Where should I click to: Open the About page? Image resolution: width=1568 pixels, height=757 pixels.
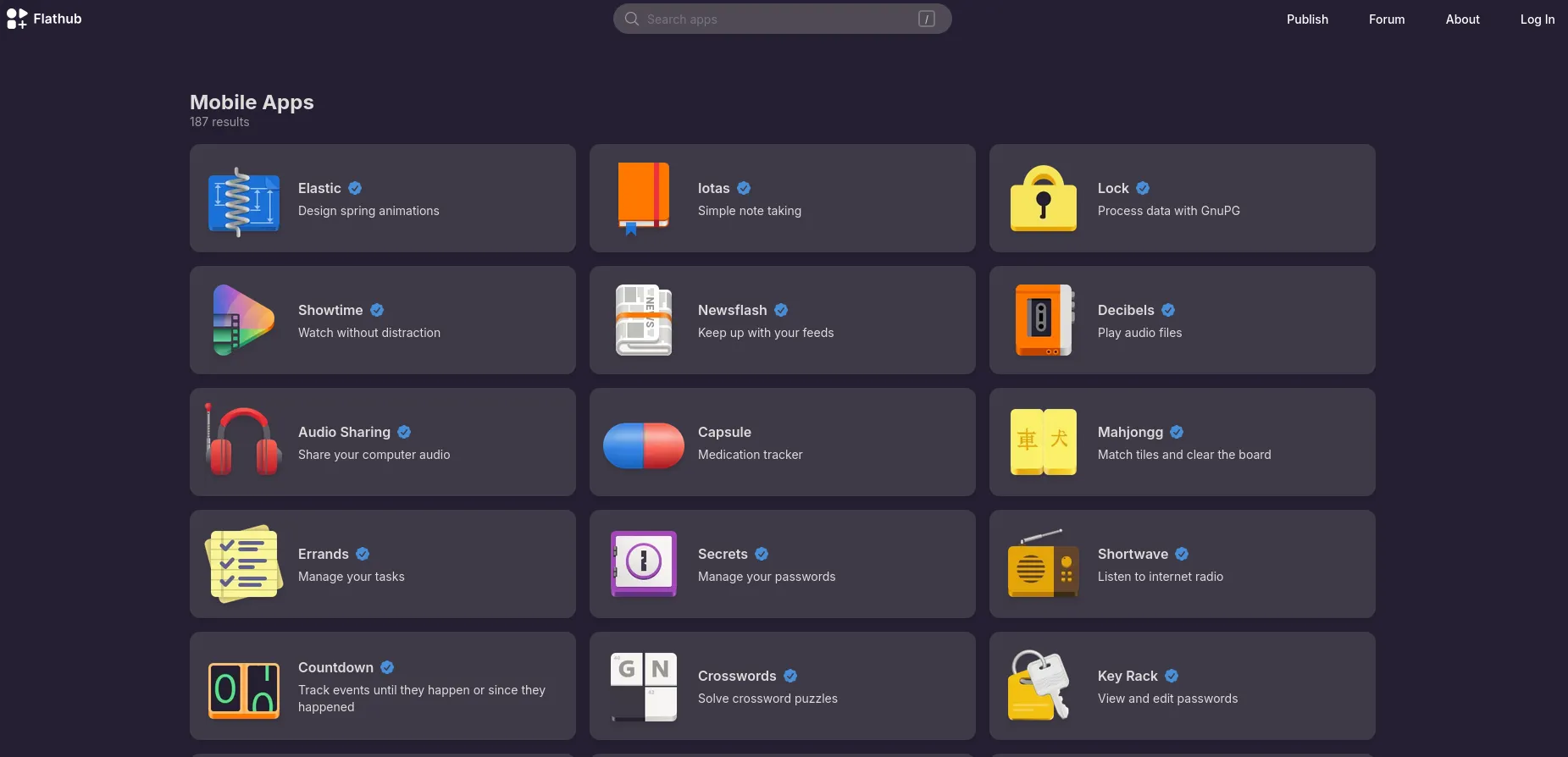click(1462, 19)
